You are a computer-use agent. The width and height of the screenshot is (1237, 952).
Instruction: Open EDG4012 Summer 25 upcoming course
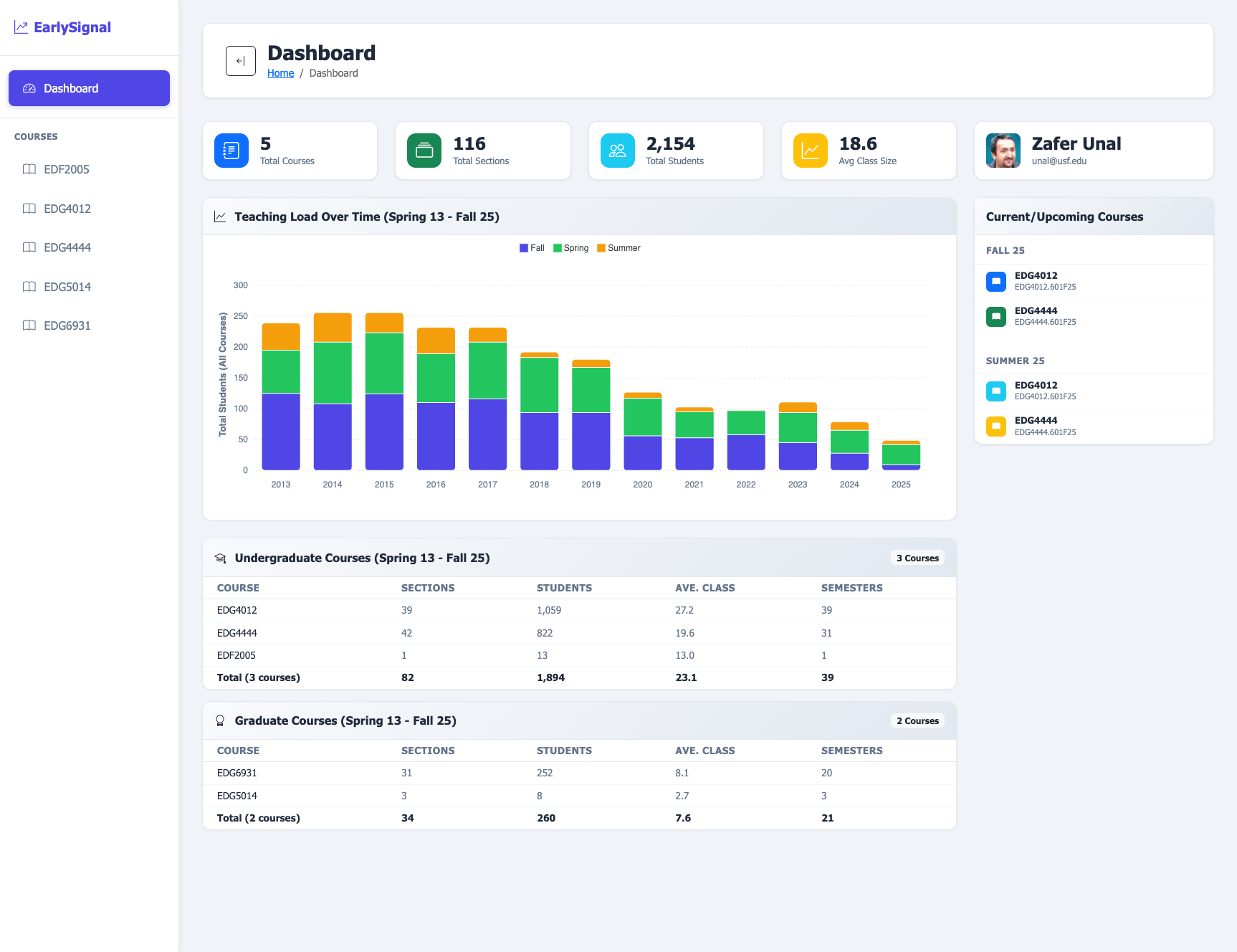pyautogui.click(x=1036, y=390)
